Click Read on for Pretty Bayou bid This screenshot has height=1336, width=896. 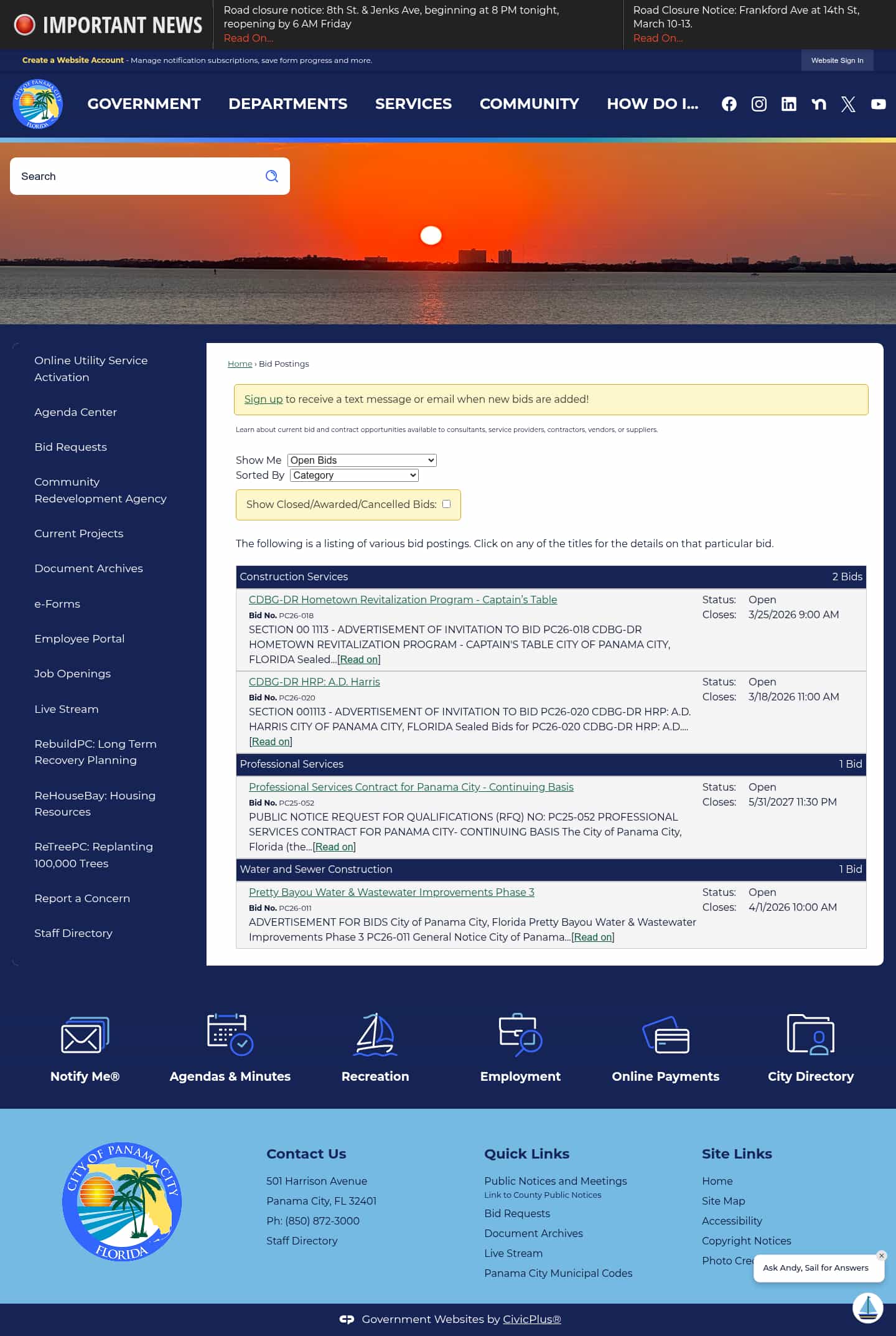coord(593,937)
